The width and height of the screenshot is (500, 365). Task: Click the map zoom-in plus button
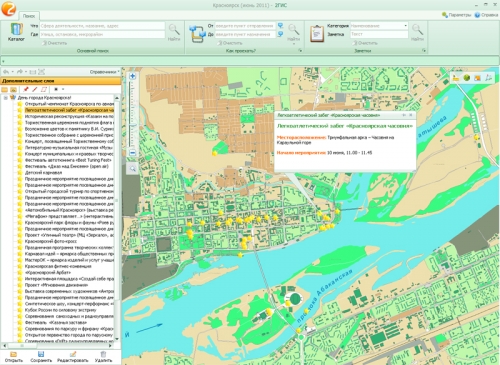132,76
